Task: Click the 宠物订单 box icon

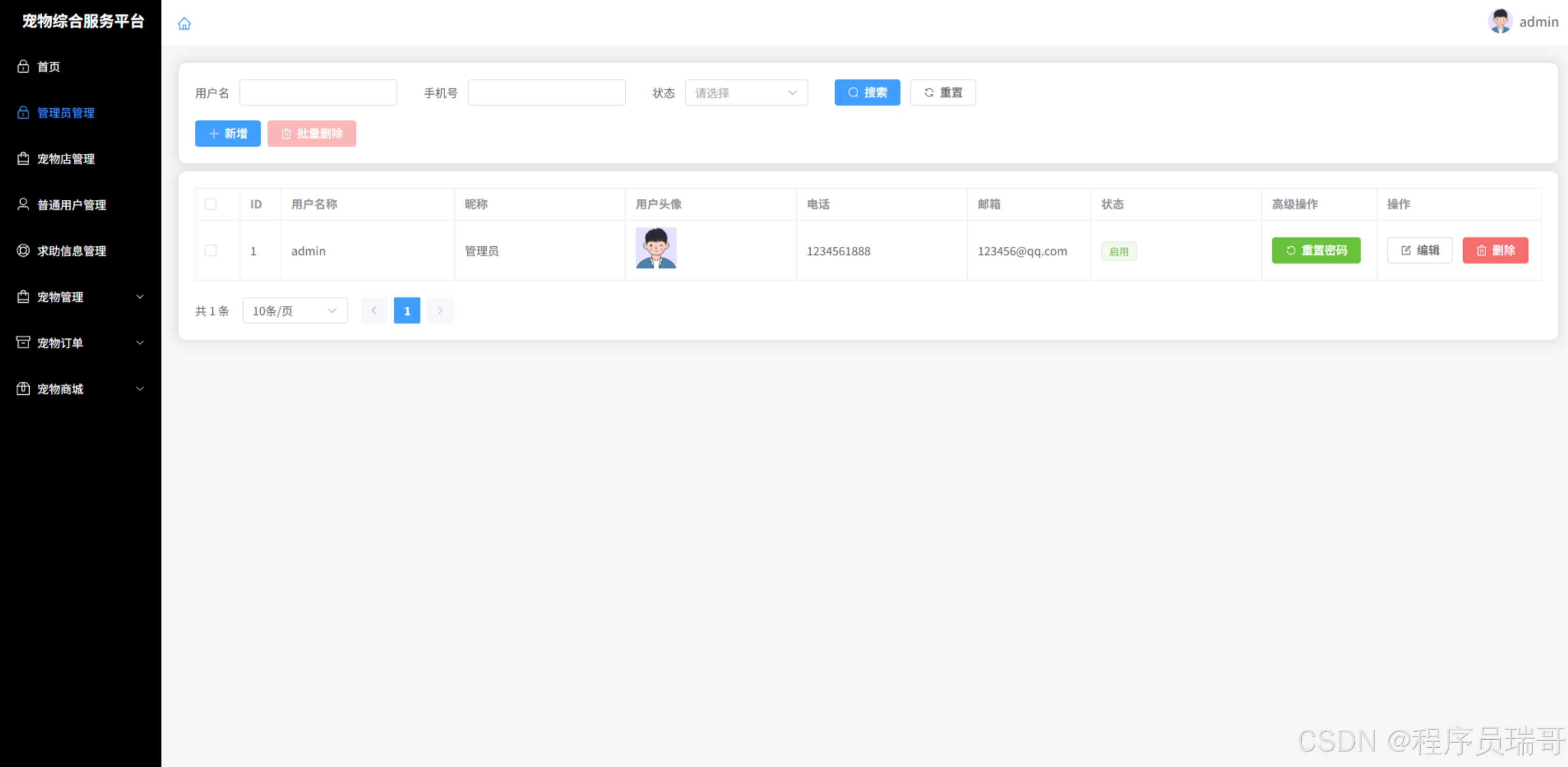Action: [x=23, y=343]
